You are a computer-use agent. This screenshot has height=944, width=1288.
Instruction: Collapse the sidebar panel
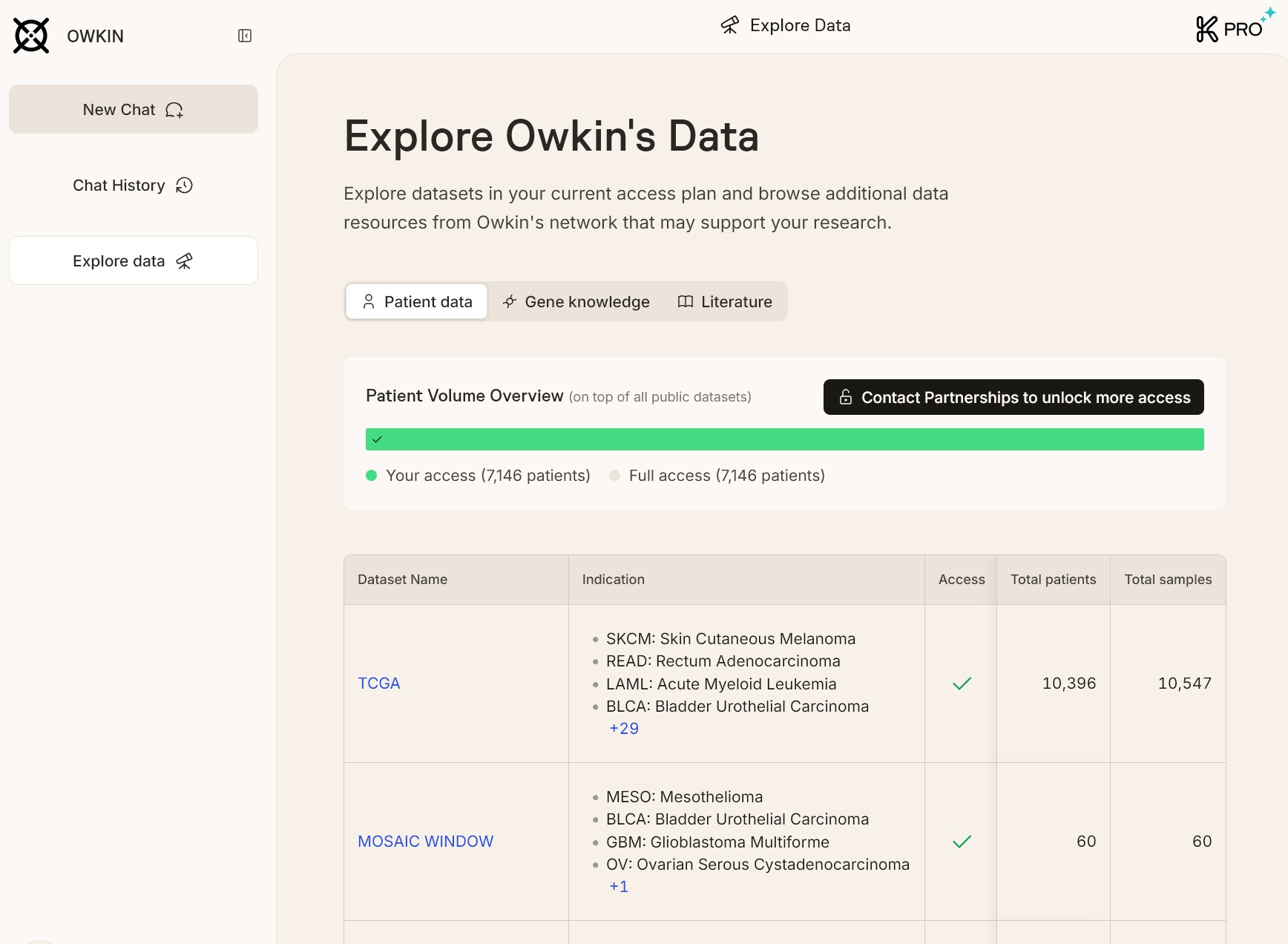[245, 36]
